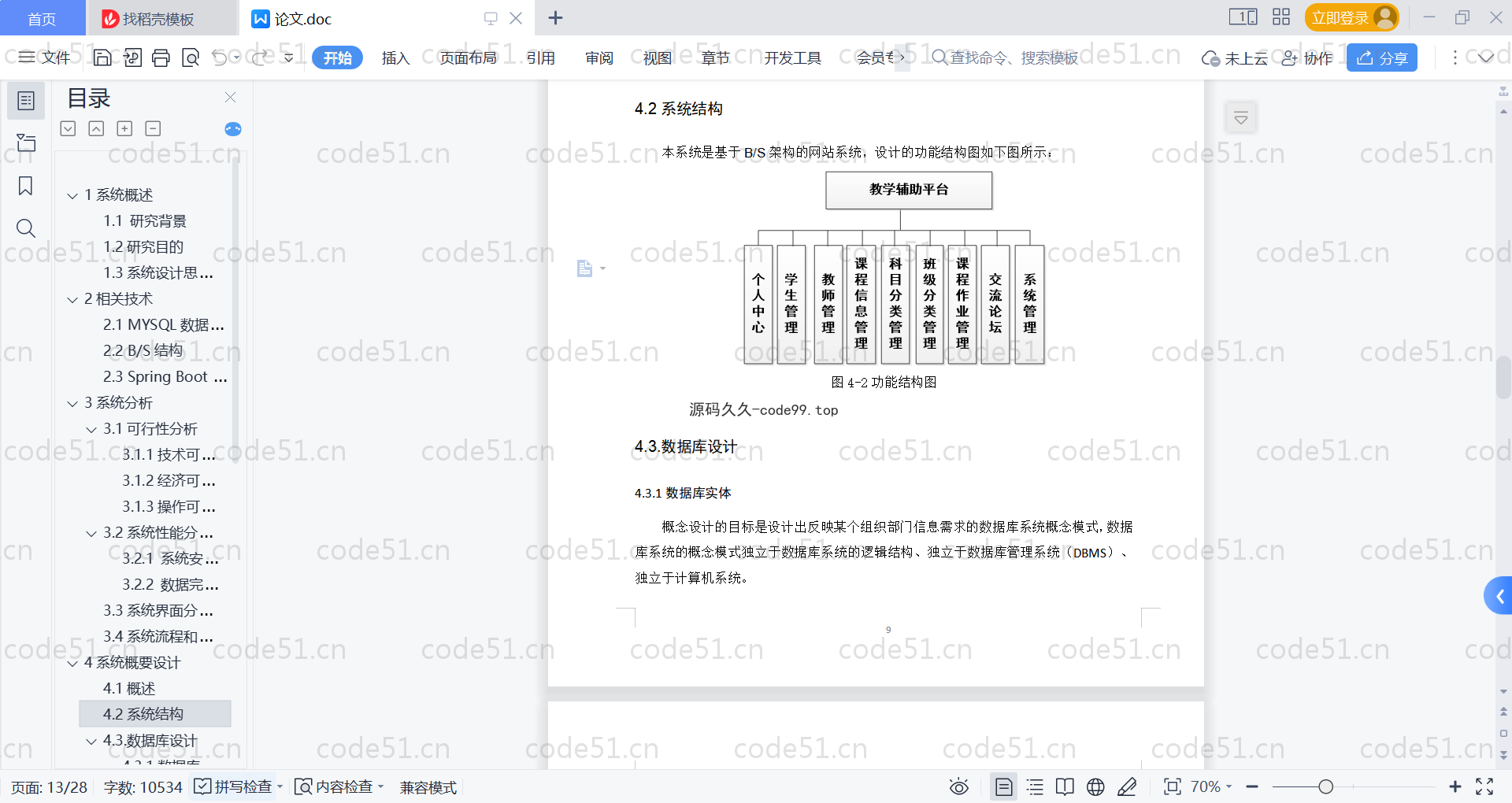
Task: Click zoom in plus button
Action: click(x=1455, y=786)
